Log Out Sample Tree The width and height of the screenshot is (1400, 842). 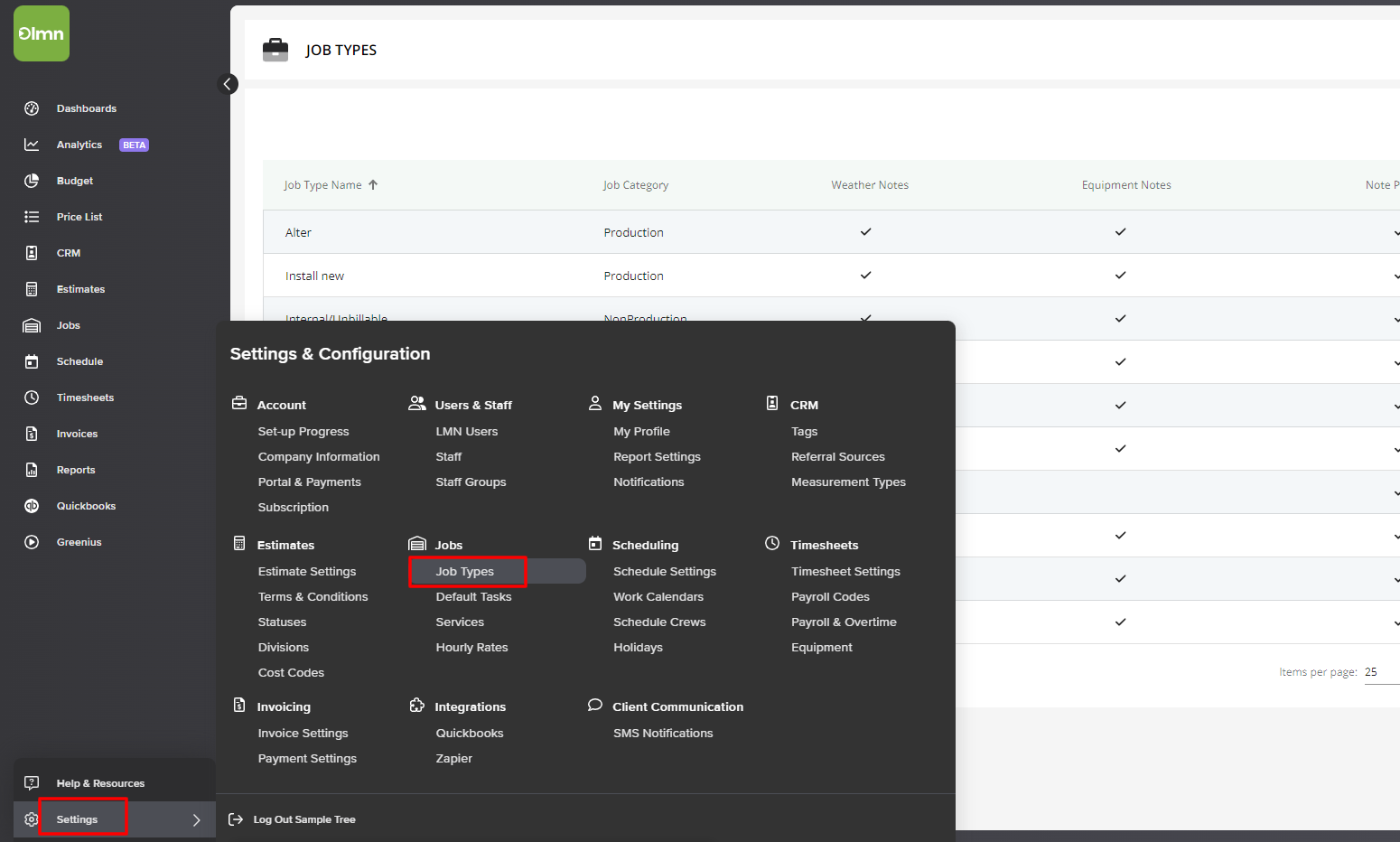(x=304, y=819)
